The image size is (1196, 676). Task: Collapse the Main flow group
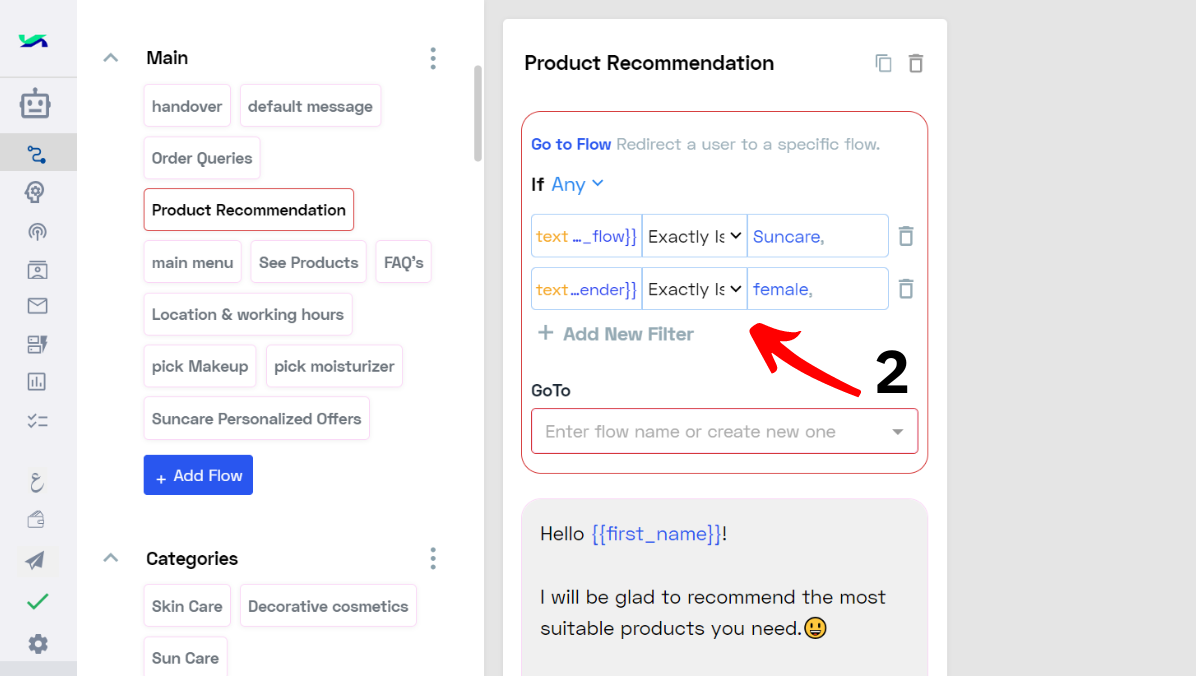(x=111, y=58)
